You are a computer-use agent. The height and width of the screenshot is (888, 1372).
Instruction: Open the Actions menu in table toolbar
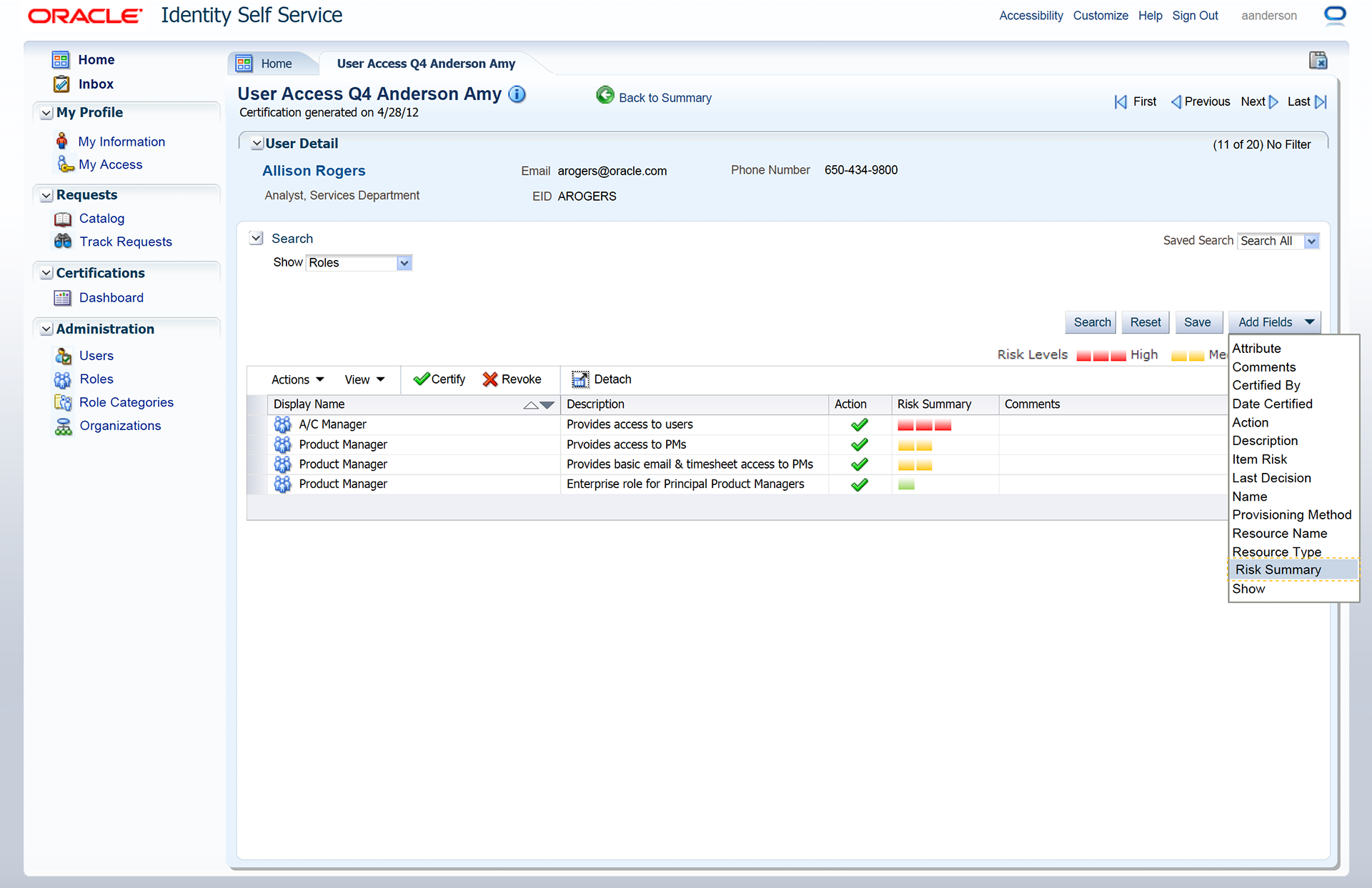click(297, 379)
